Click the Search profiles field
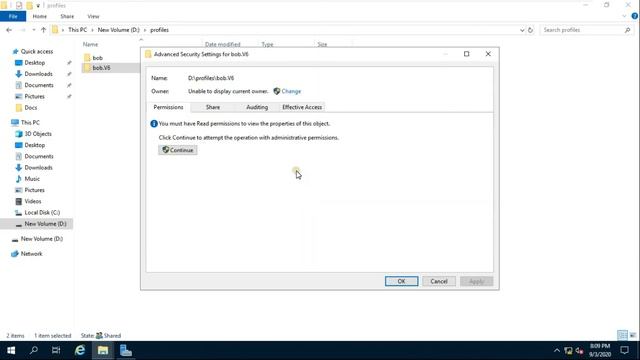 (582, 30)
